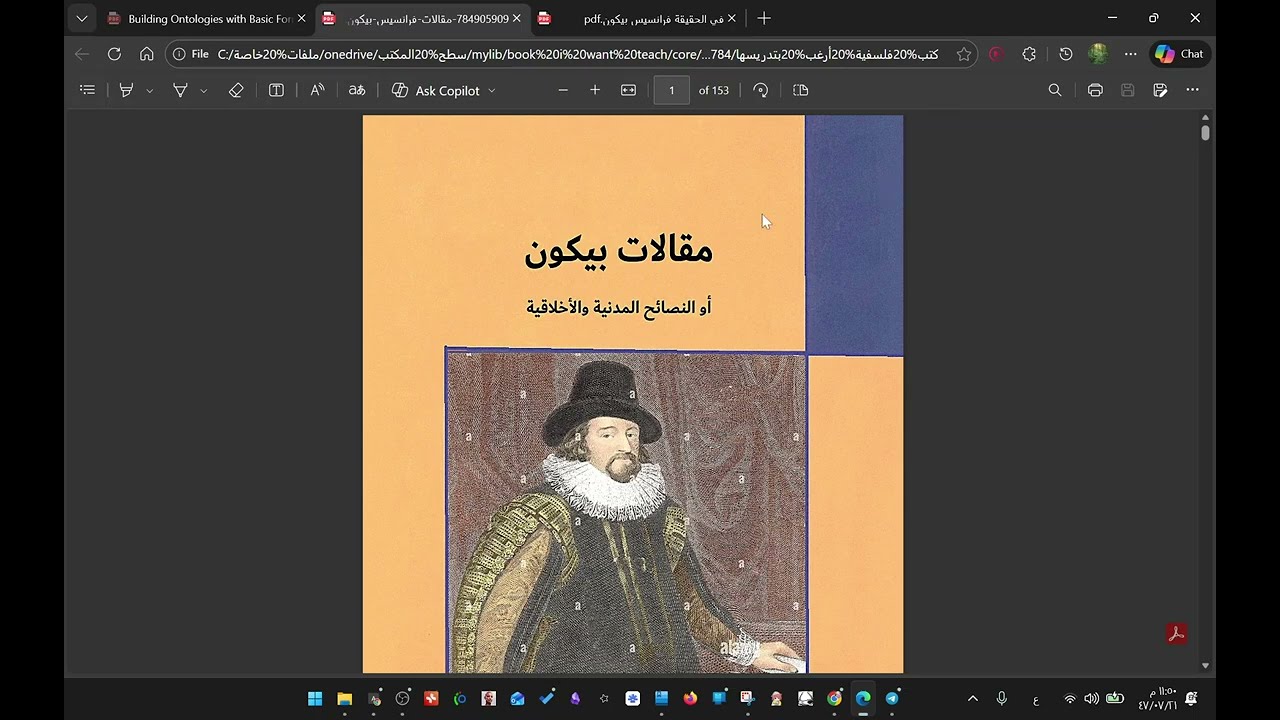Click the address bar file URL
This screenshot has width=1280, height=720.
coord(578,54)
